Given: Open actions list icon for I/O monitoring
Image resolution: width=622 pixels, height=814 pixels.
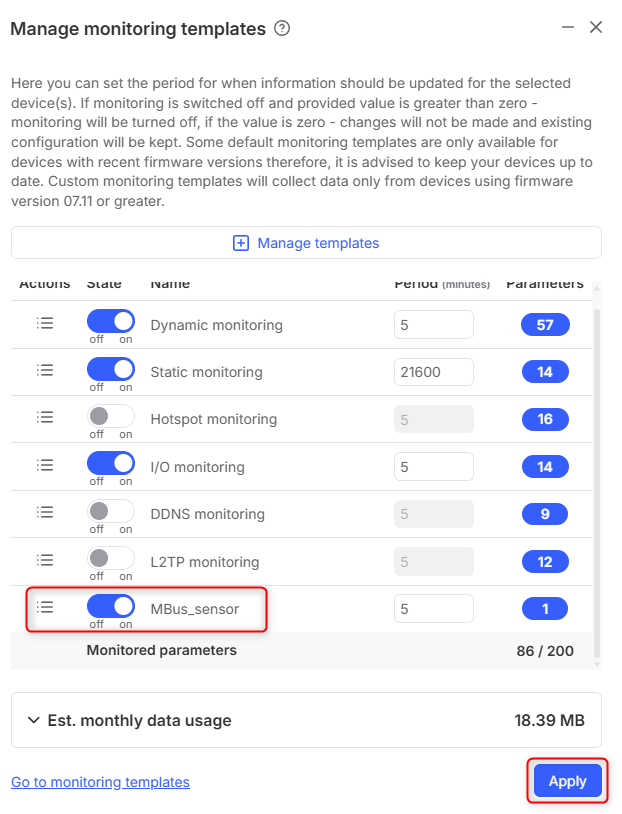Looking at the screenshot, I should tap(44, 466).
